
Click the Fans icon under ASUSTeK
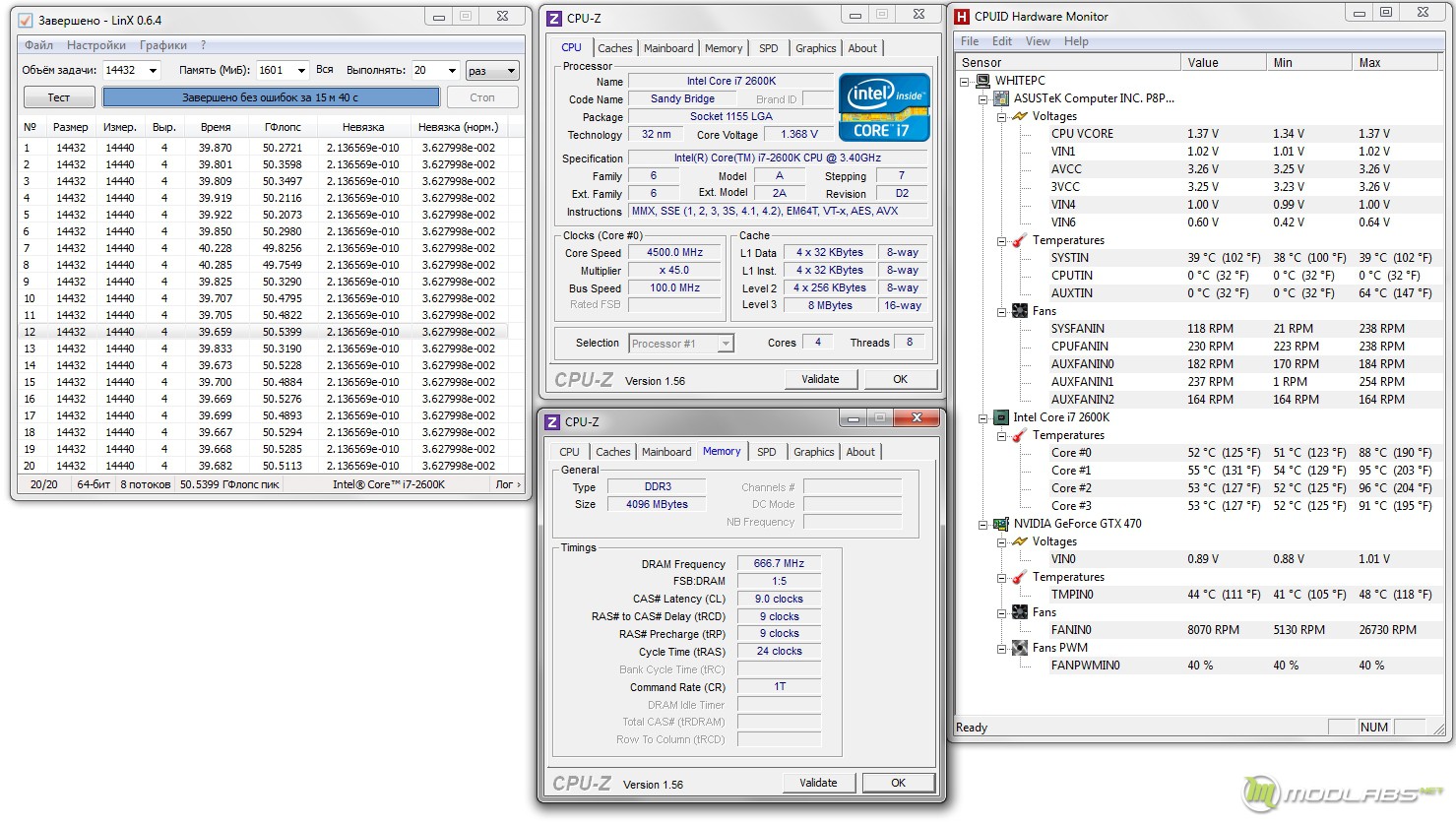click(x=1020, y=311)
